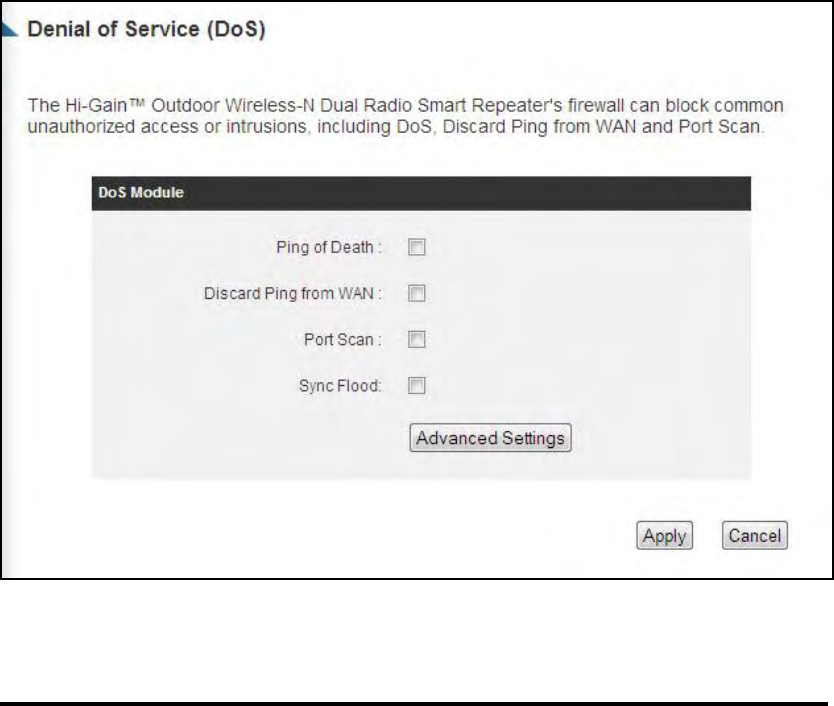Screen dimensions: 834x706
Task: Click the Sync Flood label text
Action: coord(340,386)
